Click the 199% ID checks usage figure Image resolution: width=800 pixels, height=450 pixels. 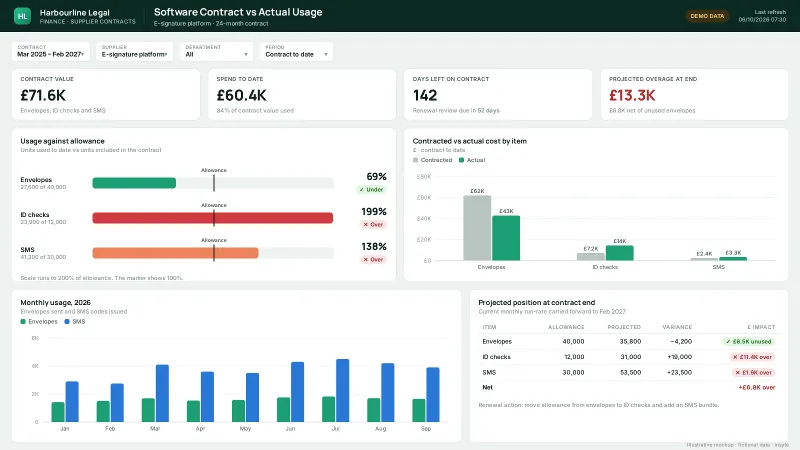(374, 211)
